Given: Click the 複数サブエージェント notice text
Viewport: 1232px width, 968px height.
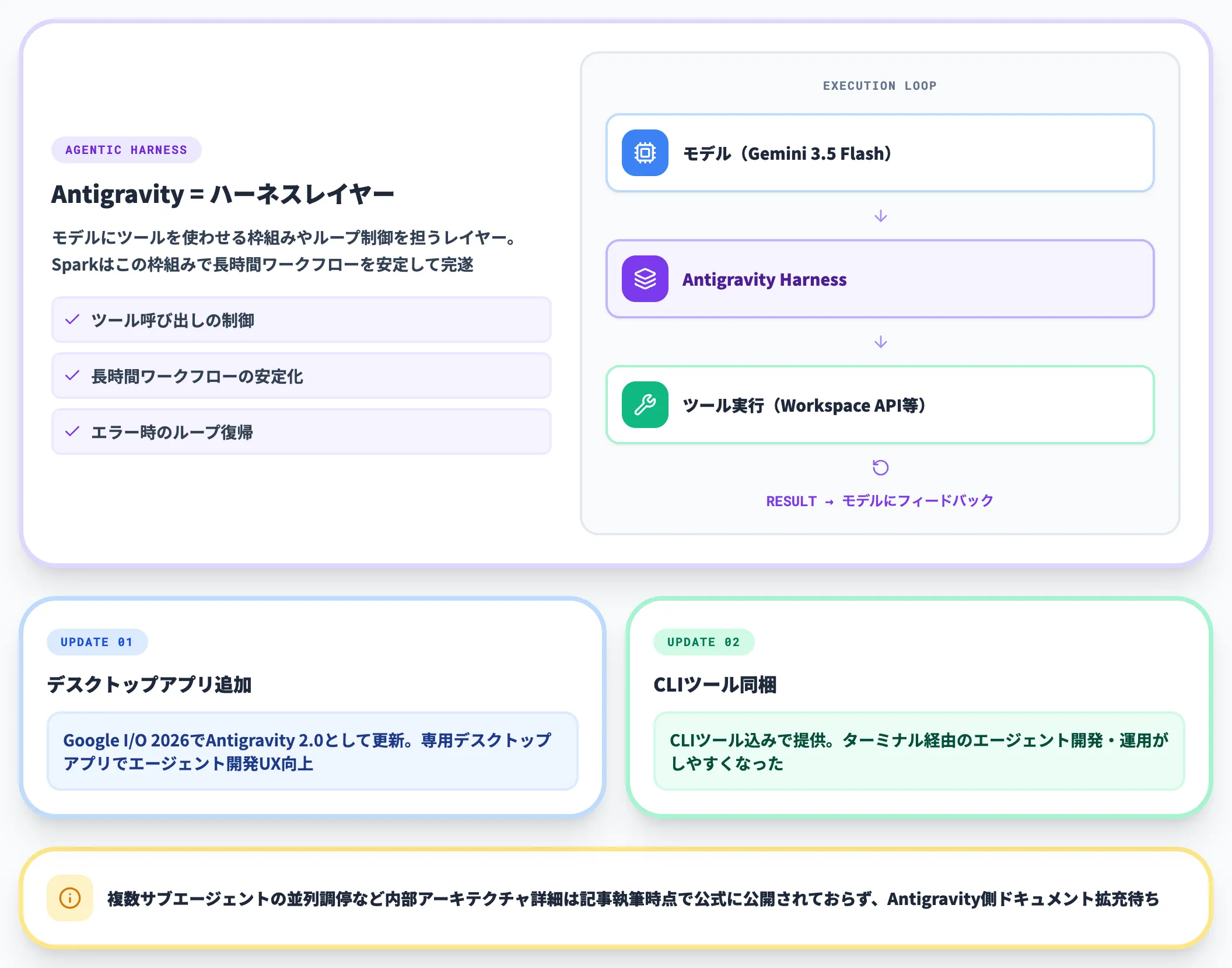Looking at the screenshot, I should point(633,899).
